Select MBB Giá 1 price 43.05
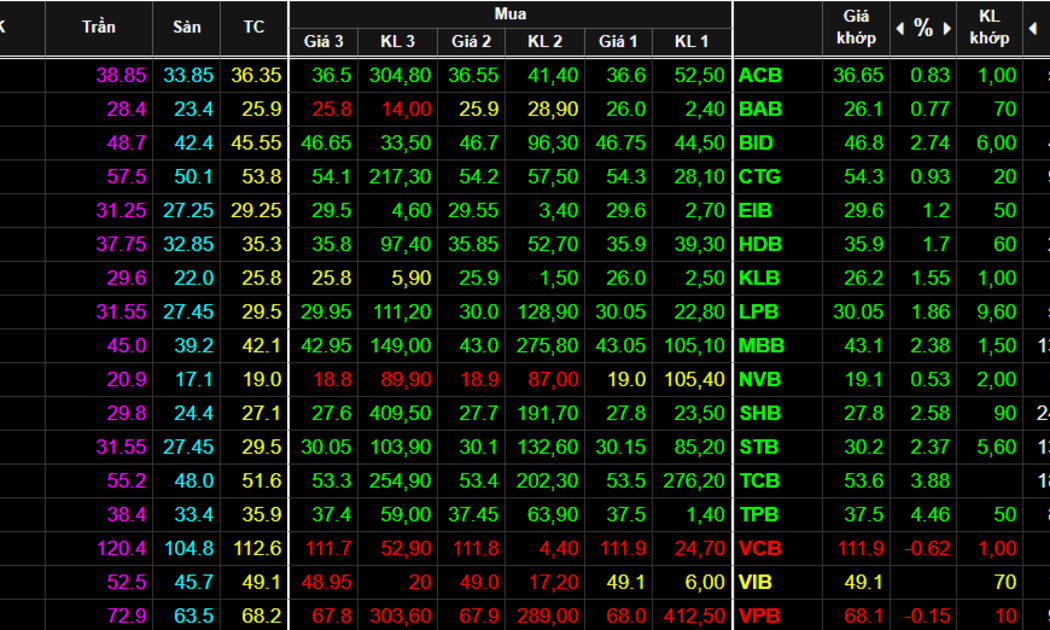The width and height of the screenshot is (1050, 630). [621, 345]
